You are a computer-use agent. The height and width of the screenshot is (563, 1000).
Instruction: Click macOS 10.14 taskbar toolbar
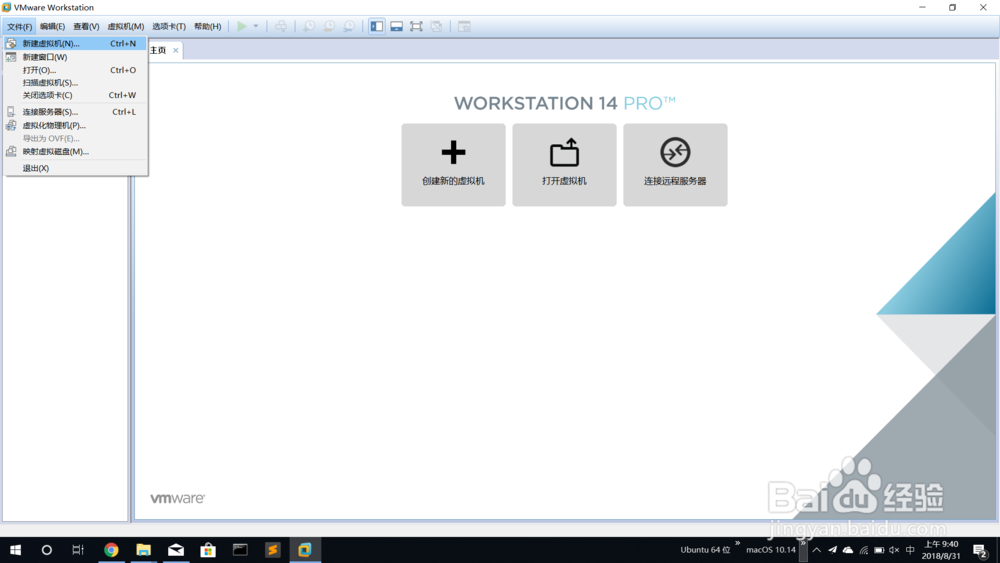(771, 550)
